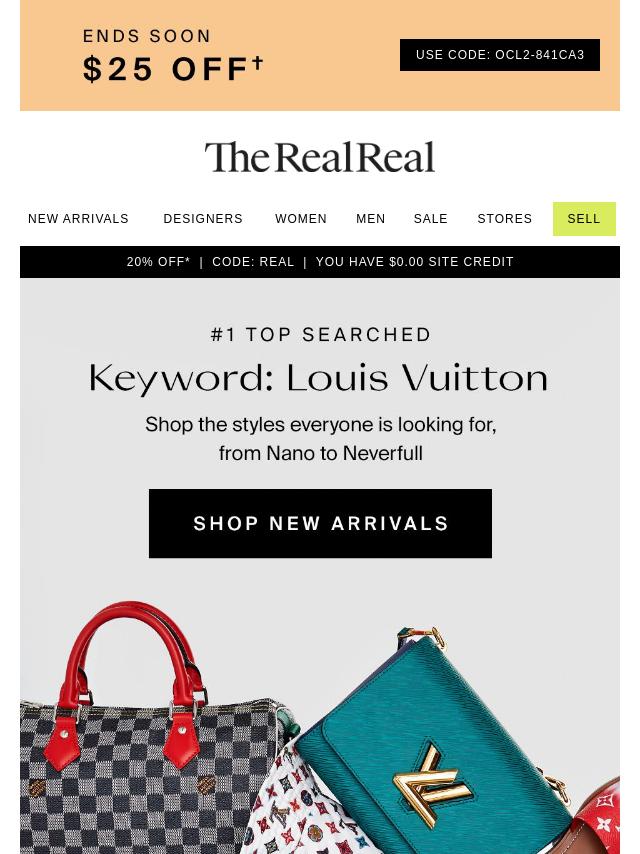Open The RealReal logo link
Viewport: 640px width, 854px height.
click(320, 157)
